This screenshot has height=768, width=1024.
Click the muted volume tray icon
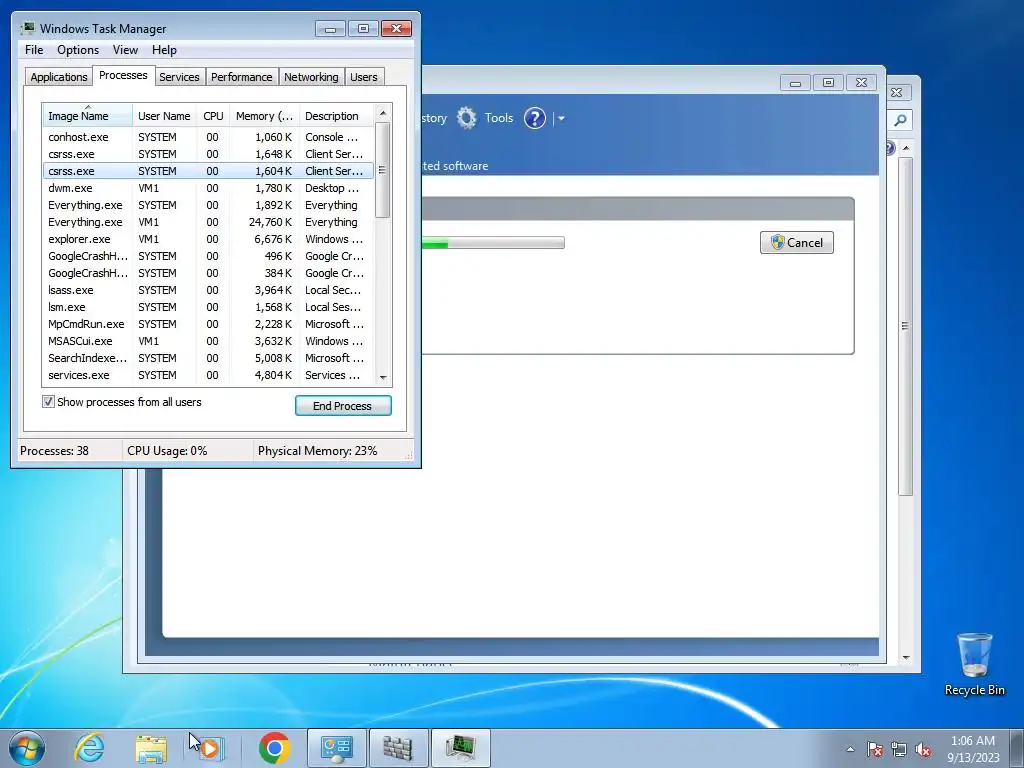pyautogui.click(x=923, y=749)
